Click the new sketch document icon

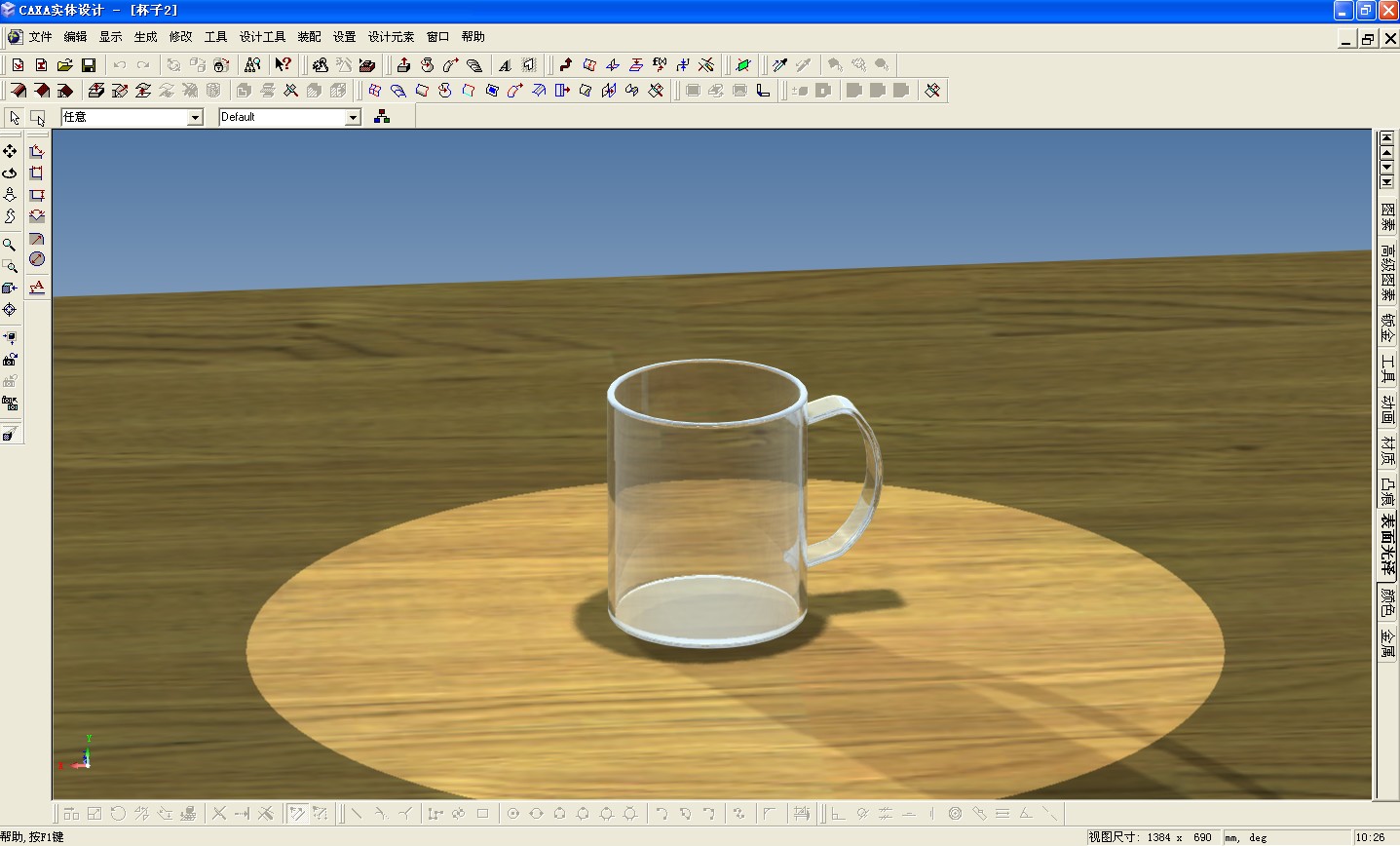pos(18,65)
